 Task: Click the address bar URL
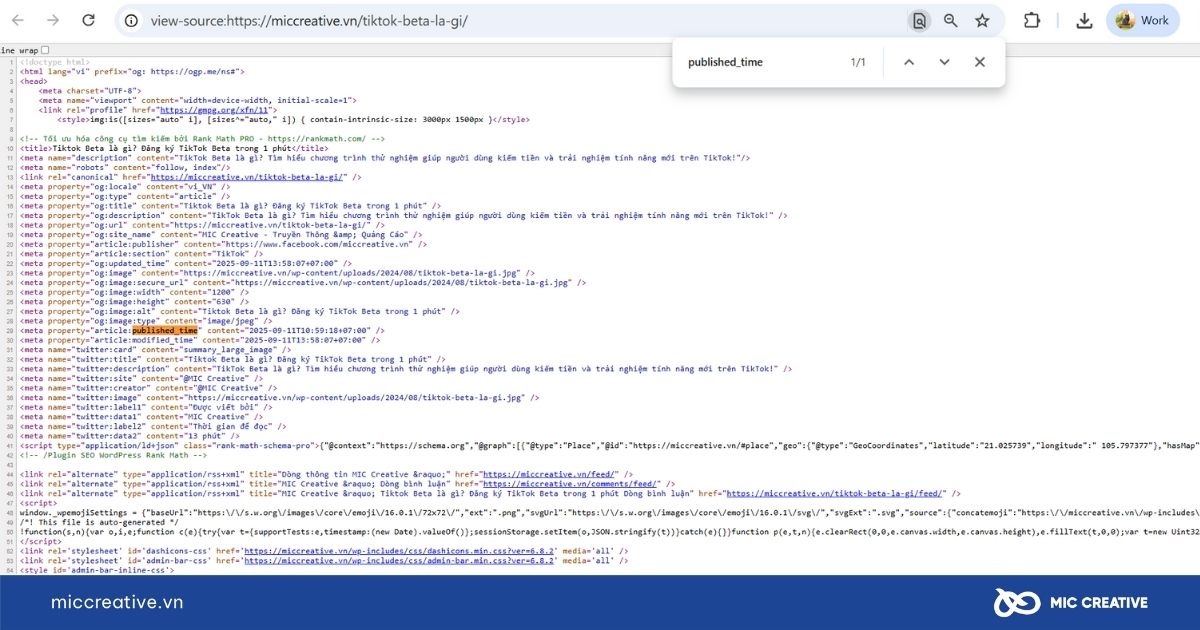point(308,20)
